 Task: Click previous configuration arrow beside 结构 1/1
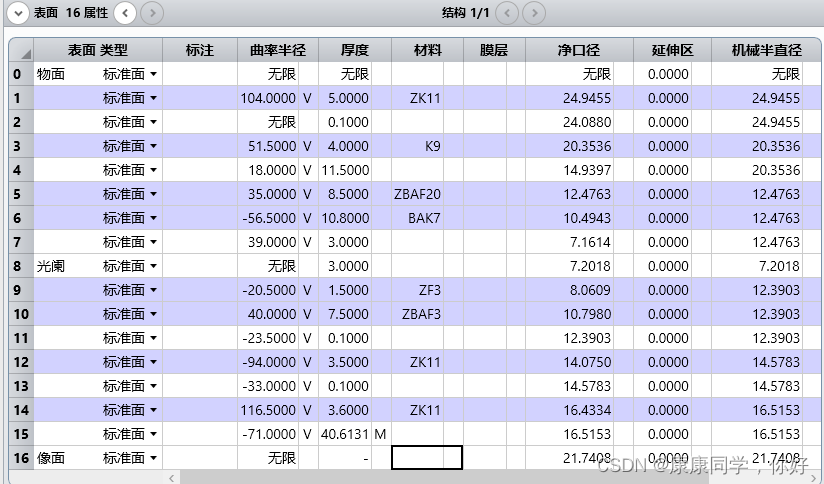click(x=507, y=13)
